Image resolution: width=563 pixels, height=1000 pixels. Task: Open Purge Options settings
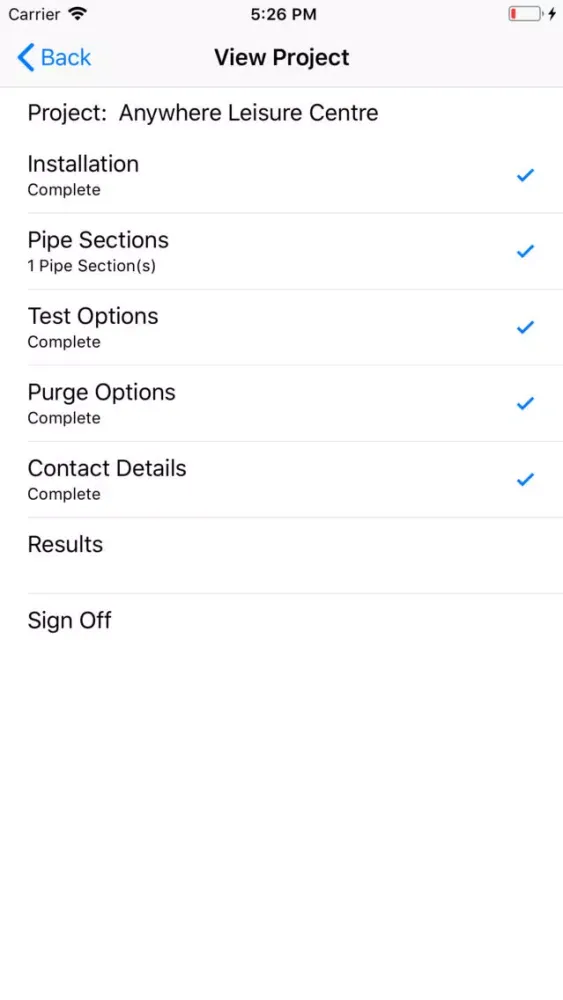click(281, 403)
